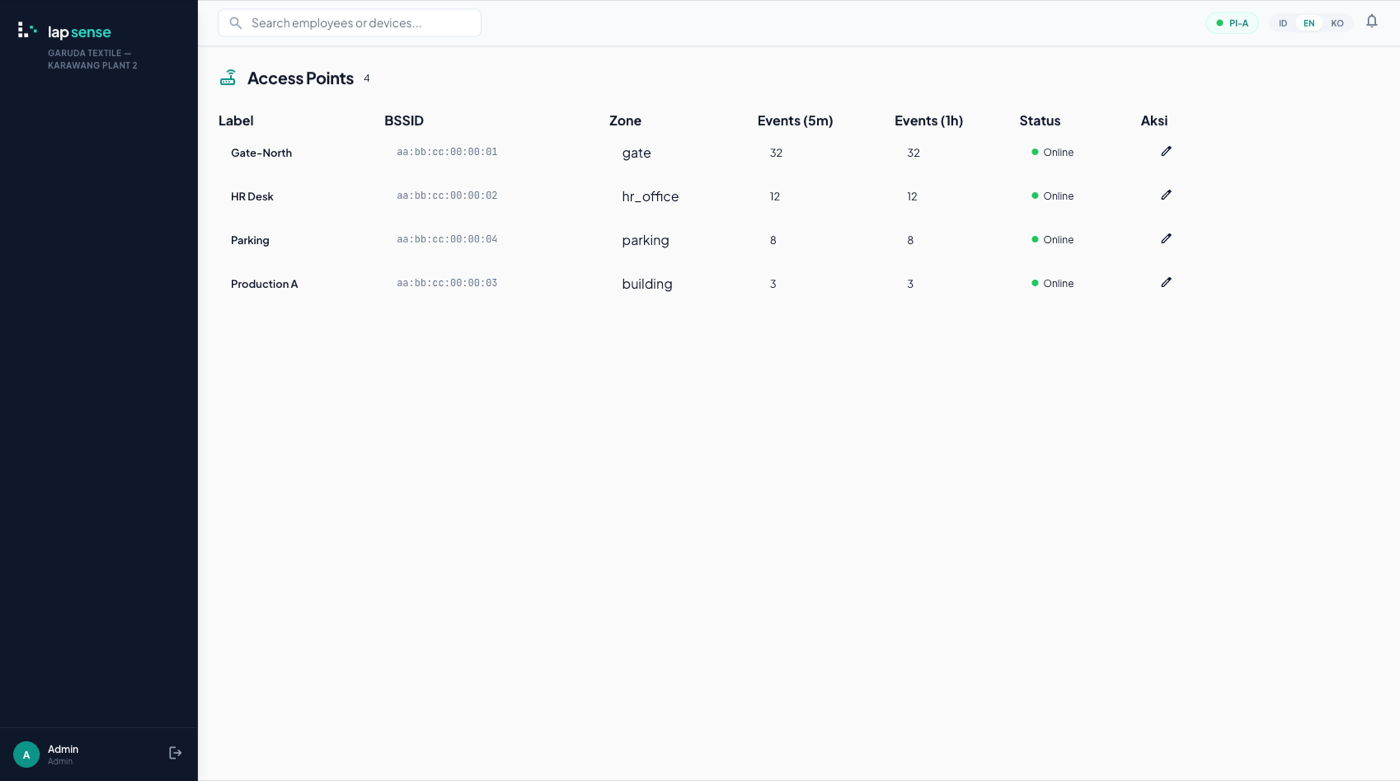Click the Aksi column header

tap(1154, 121)
